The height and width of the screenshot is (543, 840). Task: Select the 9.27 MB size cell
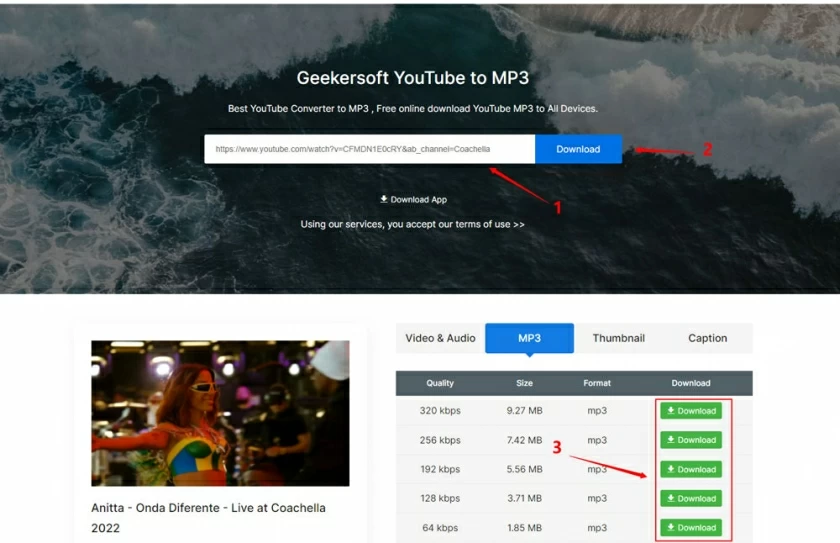[x=524, y=411]
